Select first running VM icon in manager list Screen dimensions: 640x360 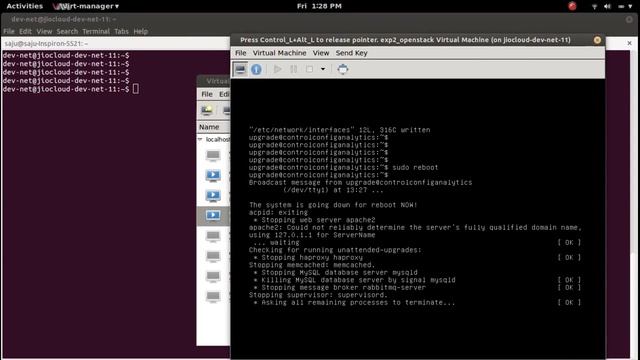[x=213, y=176]
